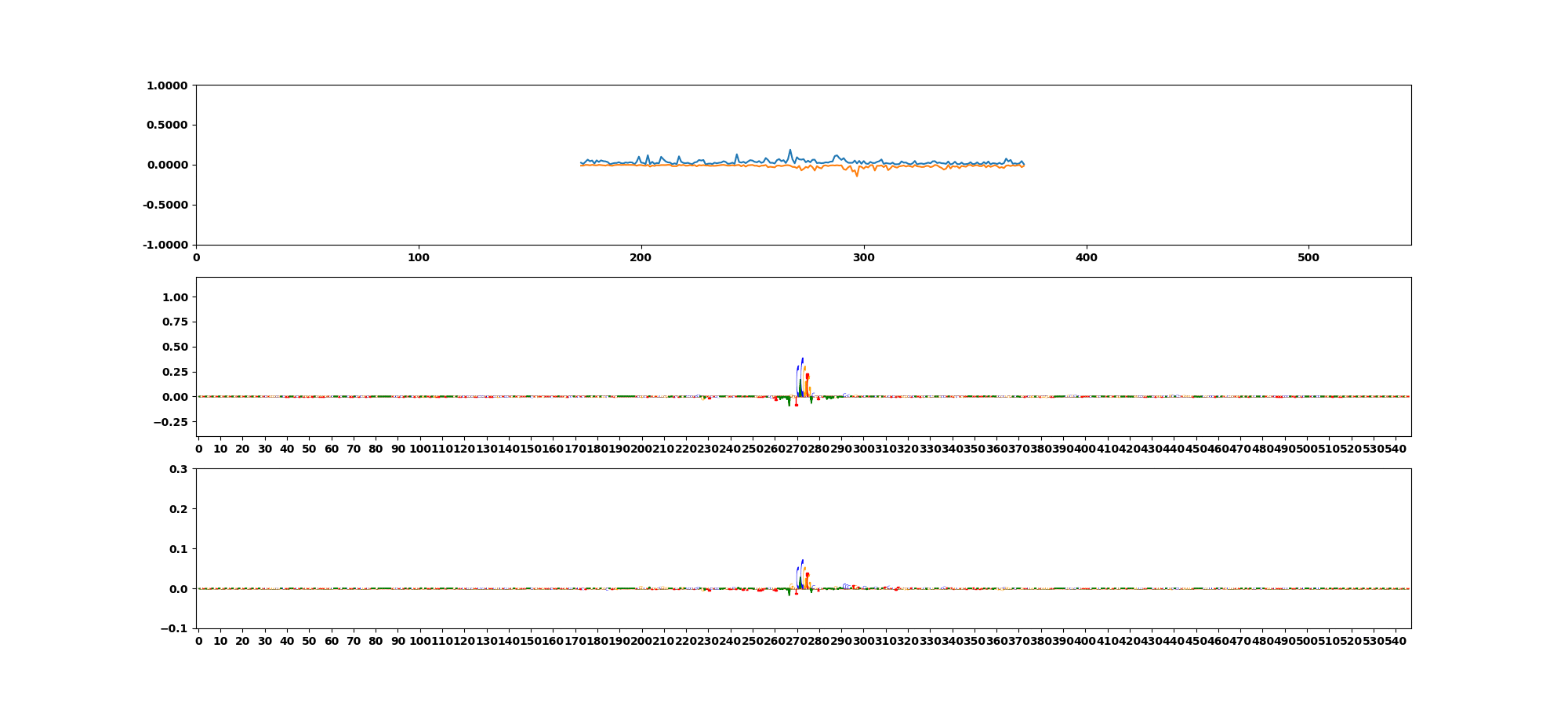Click the right end of orange line in top plot
Screen dimensions: 1568x706
(1023, 166)
